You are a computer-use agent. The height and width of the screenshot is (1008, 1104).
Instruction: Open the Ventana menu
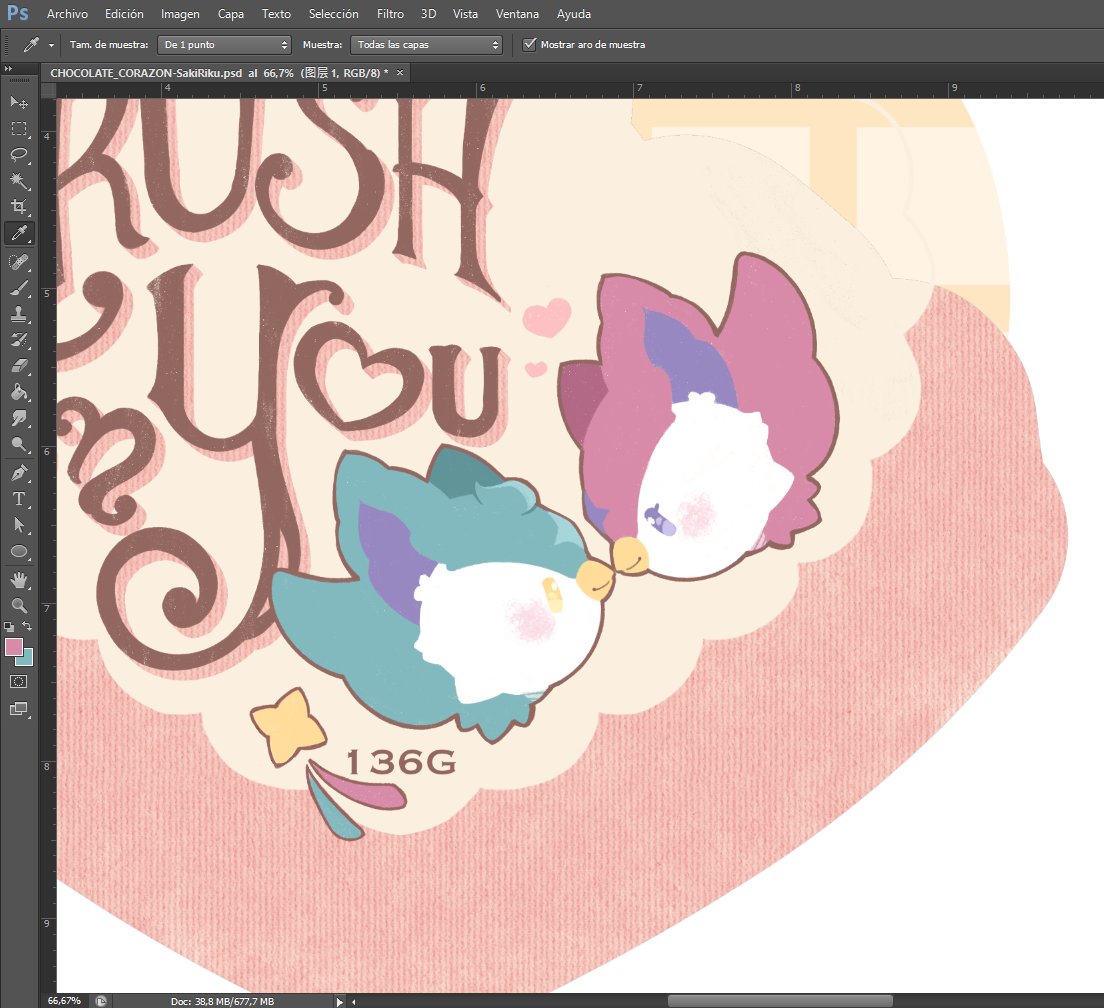tap(517, 13)
